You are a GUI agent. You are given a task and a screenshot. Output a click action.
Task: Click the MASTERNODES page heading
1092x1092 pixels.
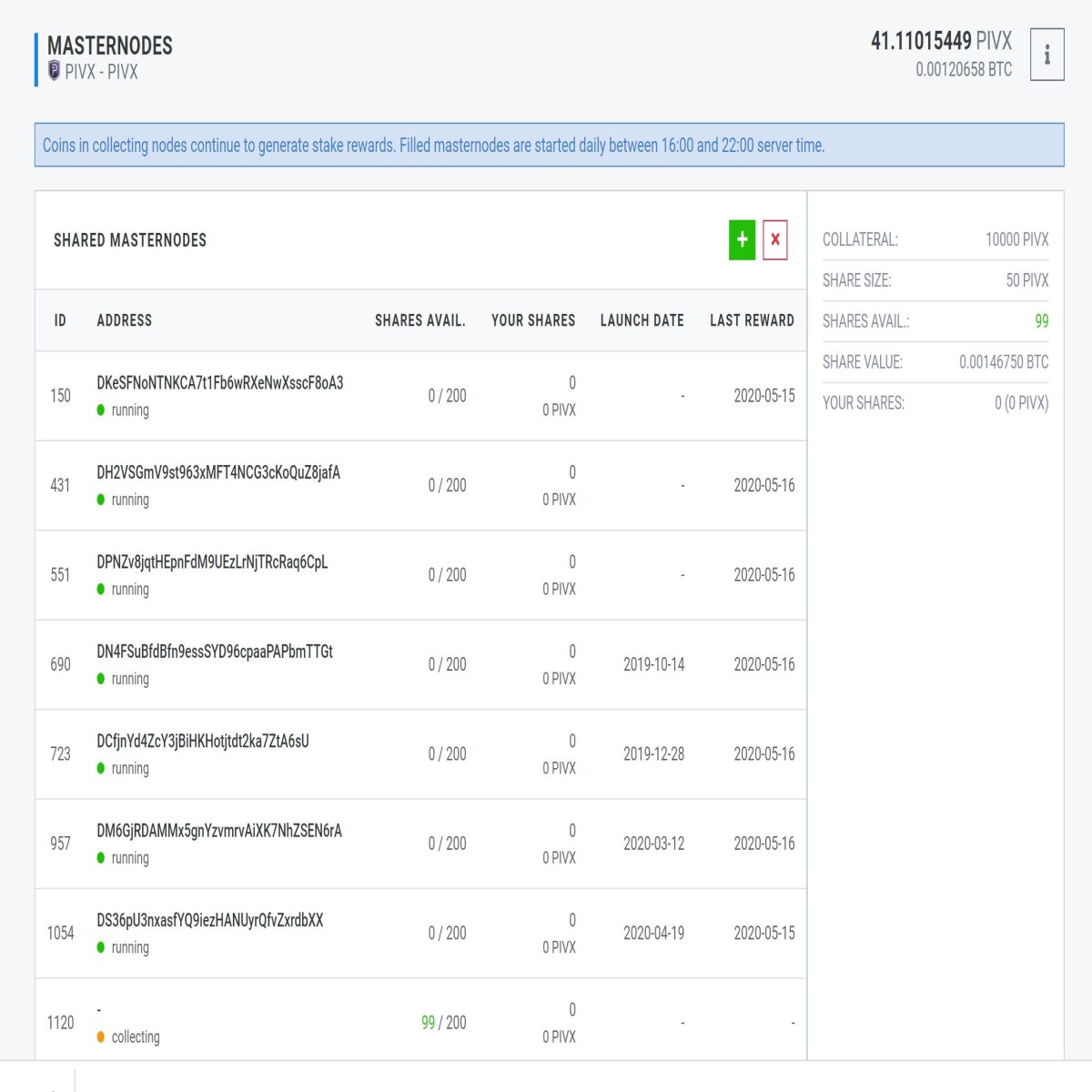pyautogui.click(x=110, y=45)
